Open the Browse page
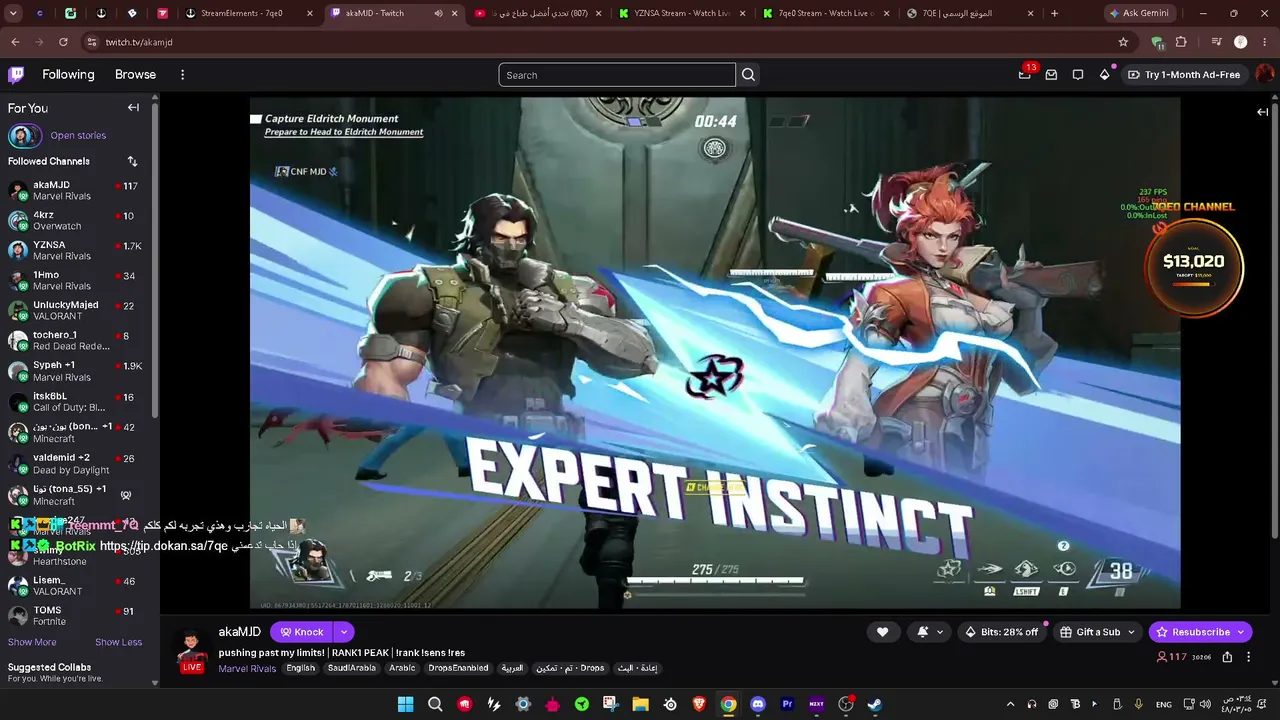Image resolution: width=1280 pixels, height=720 pixels. coord(135,75)
